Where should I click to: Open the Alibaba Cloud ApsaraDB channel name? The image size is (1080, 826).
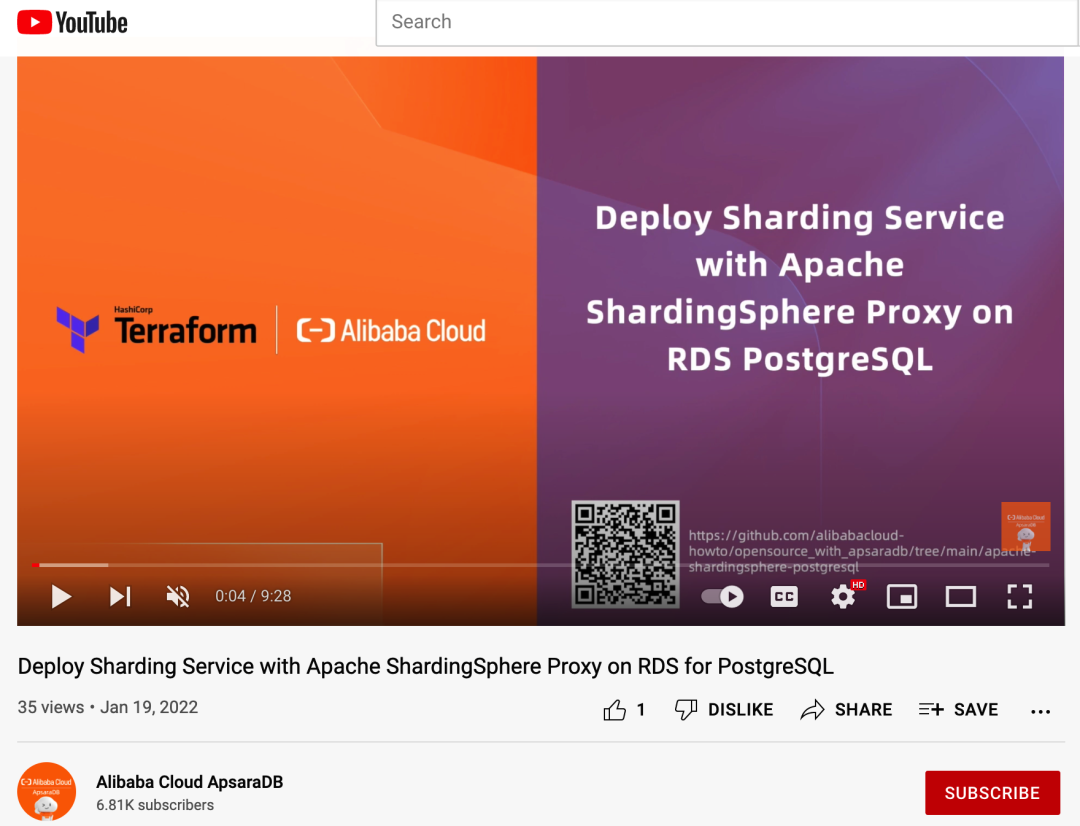189,782
